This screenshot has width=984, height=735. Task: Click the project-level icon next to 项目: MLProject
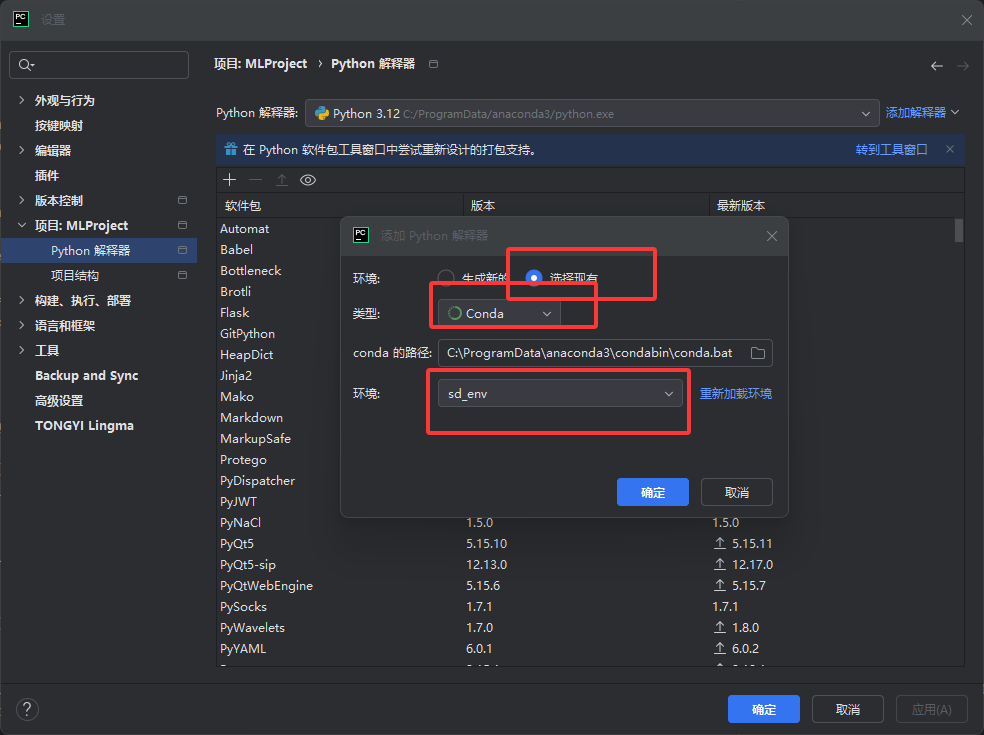pos(183,225)
